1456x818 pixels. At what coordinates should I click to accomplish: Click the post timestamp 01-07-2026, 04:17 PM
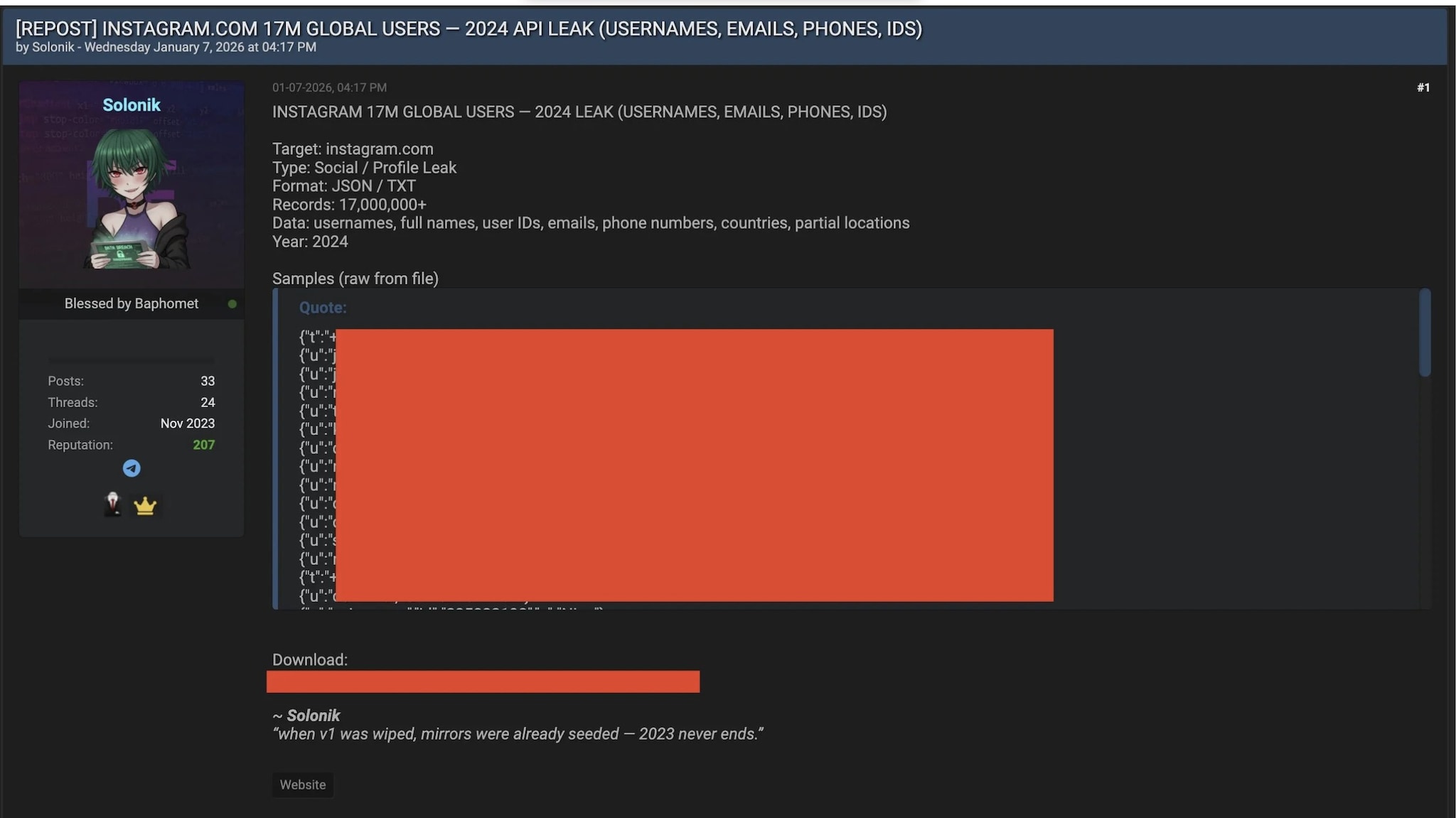point(329,87)
